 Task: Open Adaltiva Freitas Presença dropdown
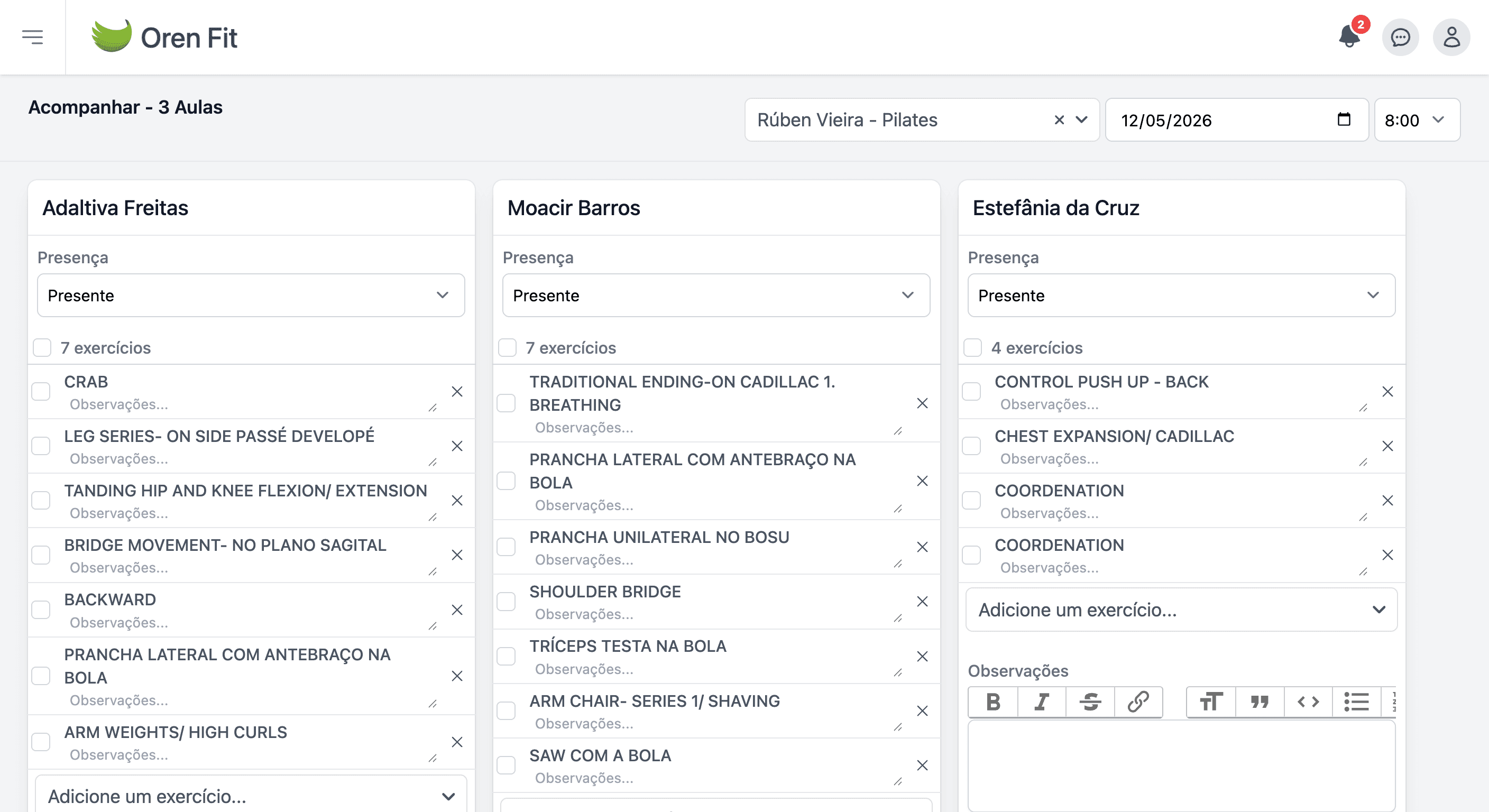[x=251, y=296]
